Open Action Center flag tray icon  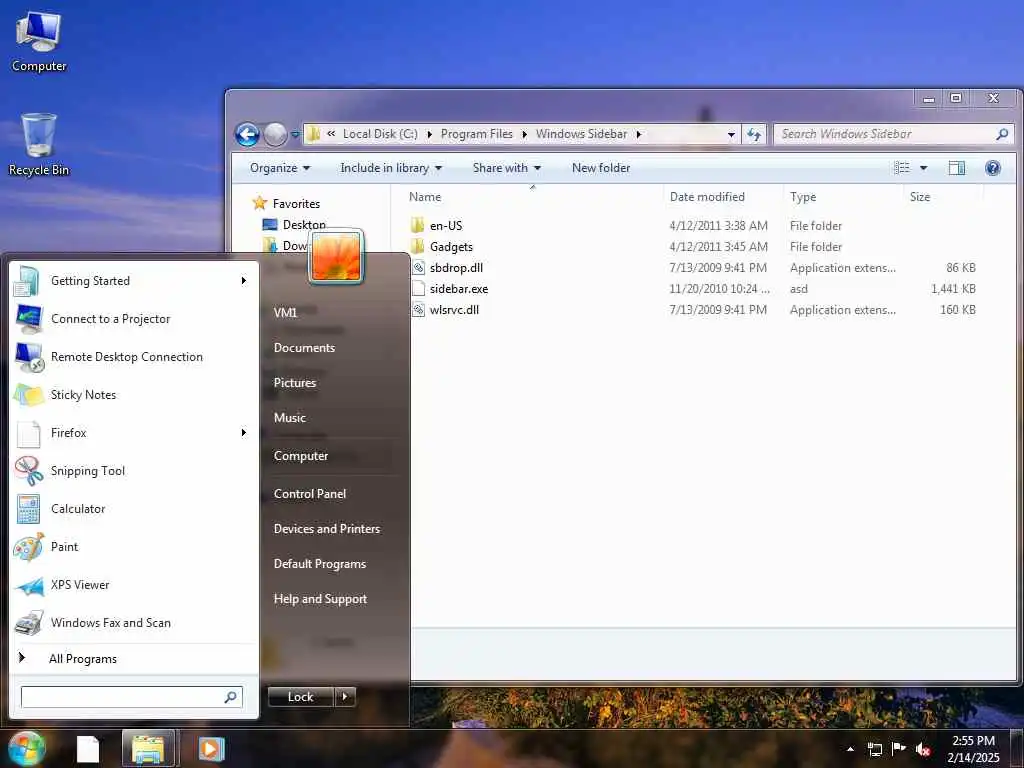[x=899, y=749]
